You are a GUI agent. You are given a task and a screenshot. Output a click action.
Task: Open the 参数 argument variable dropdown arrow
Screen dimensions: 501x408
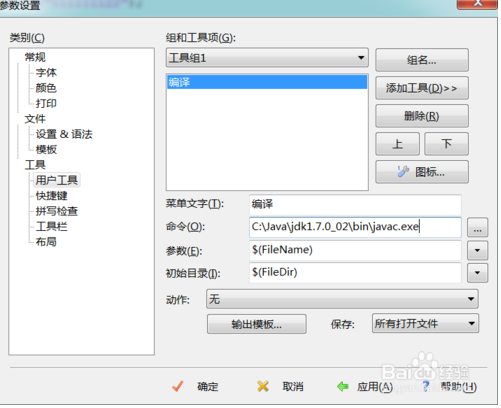[x=477, y=250]
